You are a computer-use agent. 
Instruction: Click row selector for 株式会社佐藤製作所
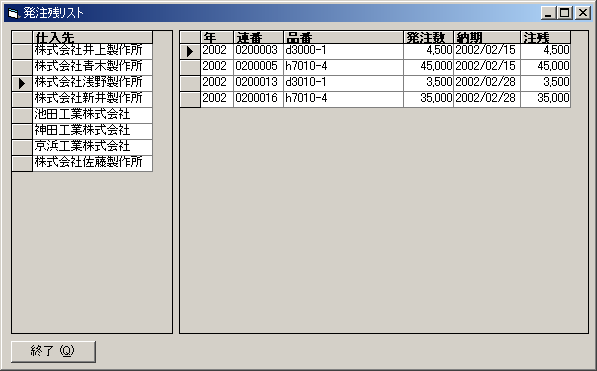coord(22,163)
